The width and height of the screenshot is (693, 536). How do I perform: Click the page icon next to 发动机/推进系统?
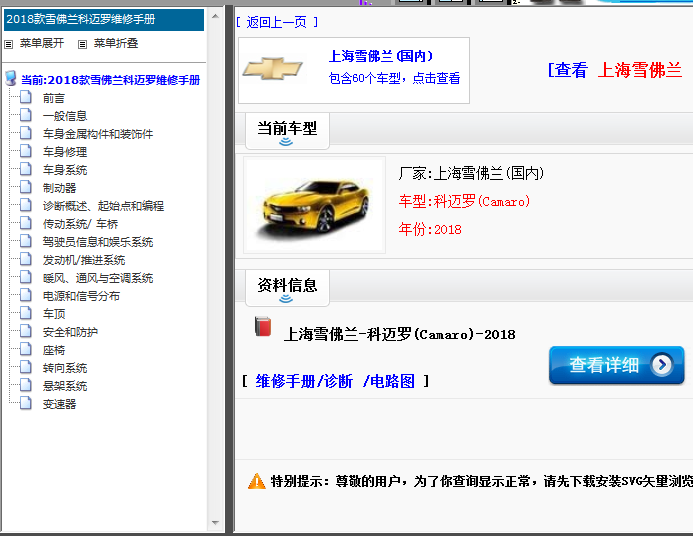pos(26,259)
